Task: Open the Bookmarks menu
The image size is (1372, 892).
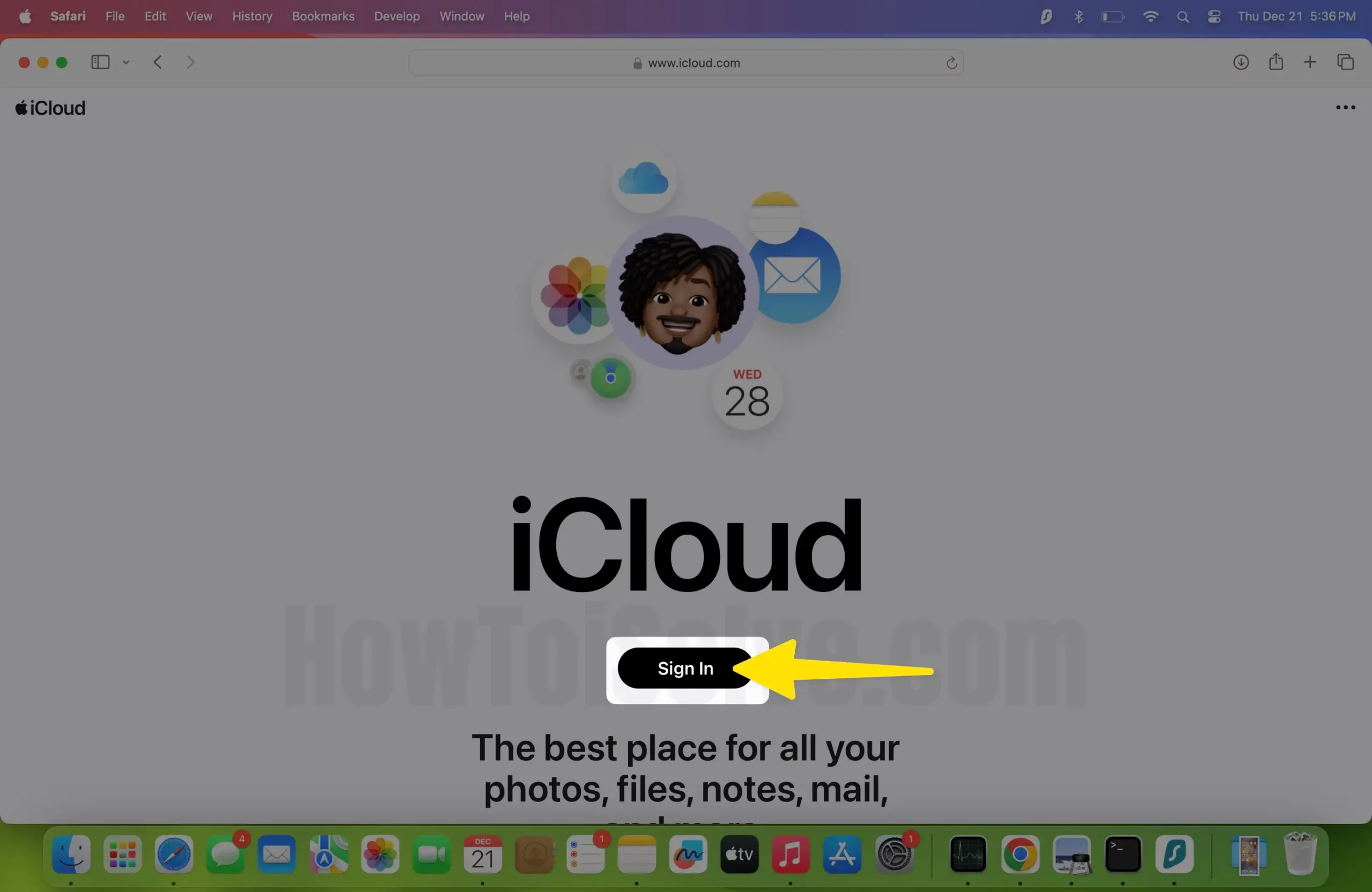Action: pyautogui.click(x=323, y=16)
